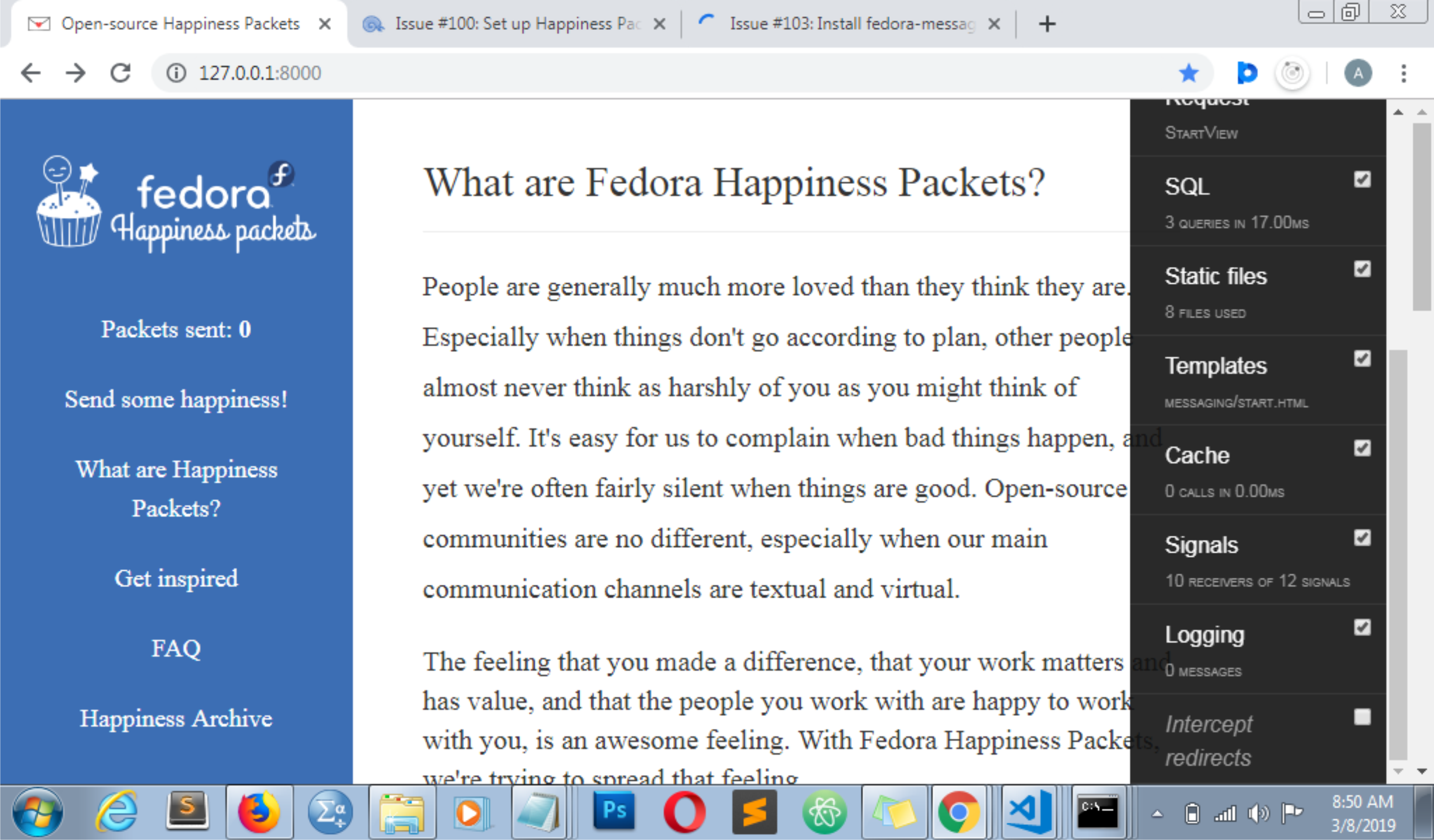Open a new browser tab
Screen dimensions: 1434x840
[1047, 24]
